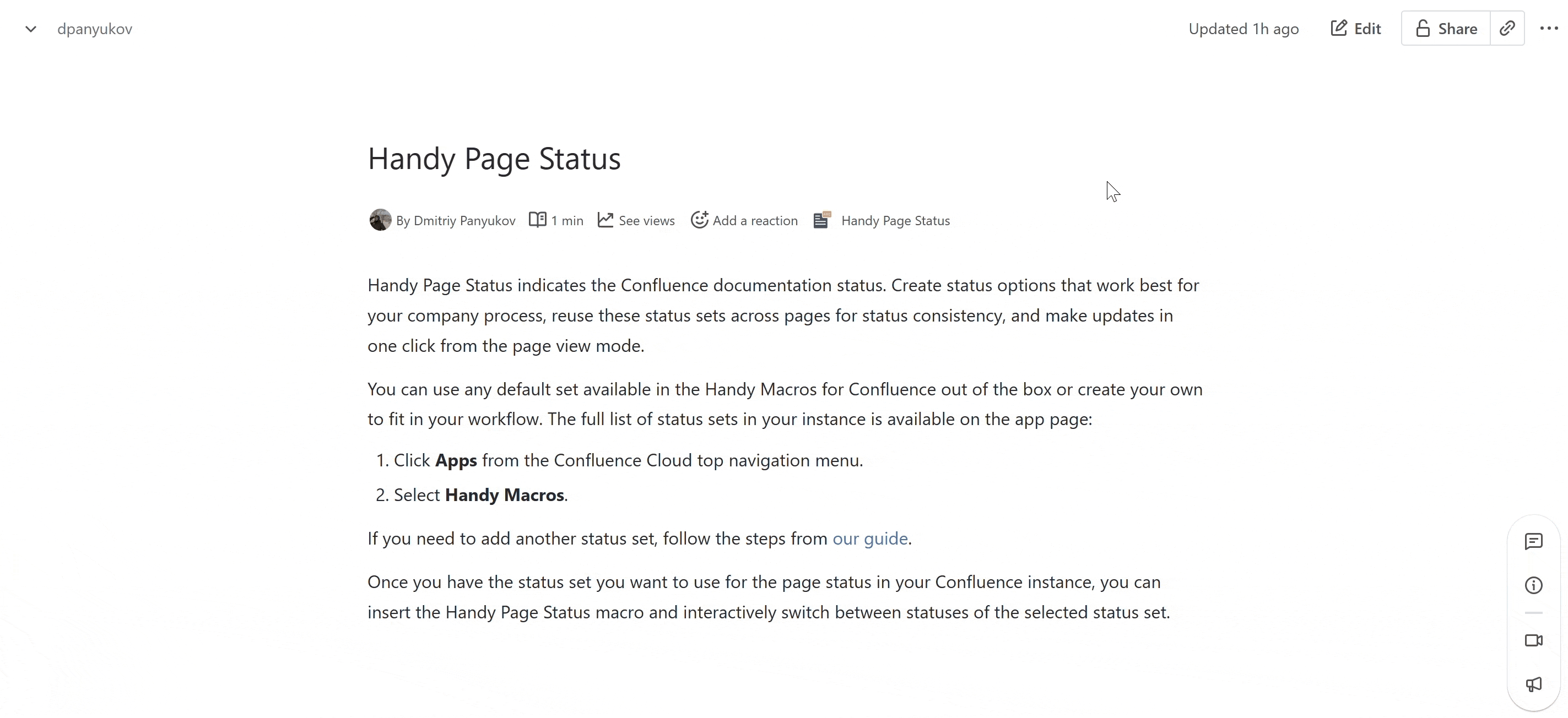Copy page link with chain icon
The height and width of the screenshot is (718, 1568).
pyautogui.click(x=1507, y=29)
